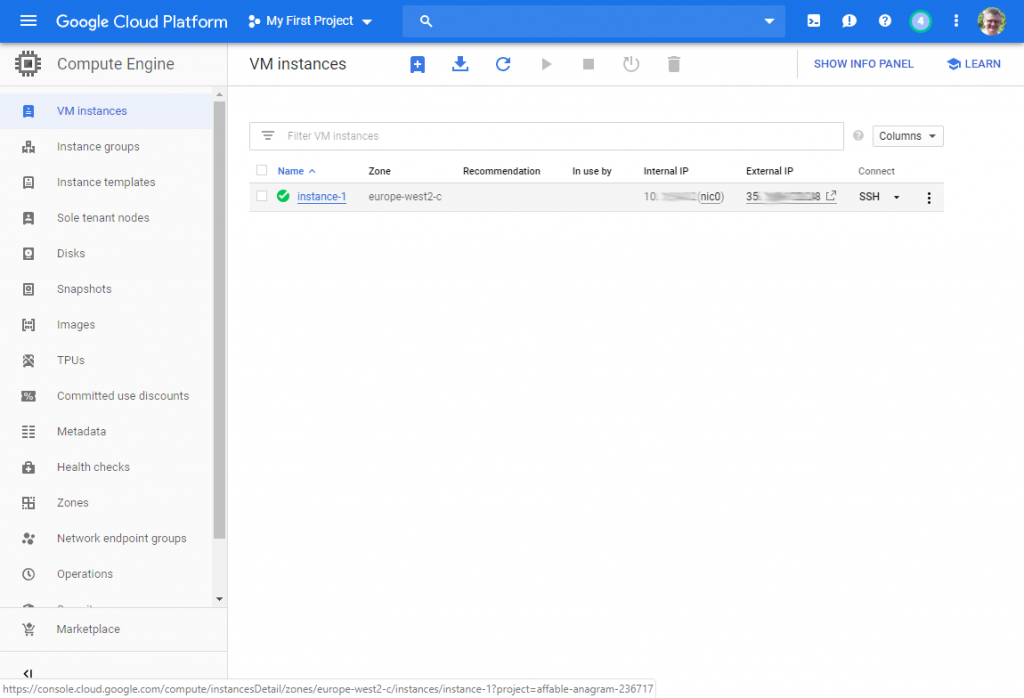
Task: Open notifications badge showing 4
Action: (x=920, y=21)
